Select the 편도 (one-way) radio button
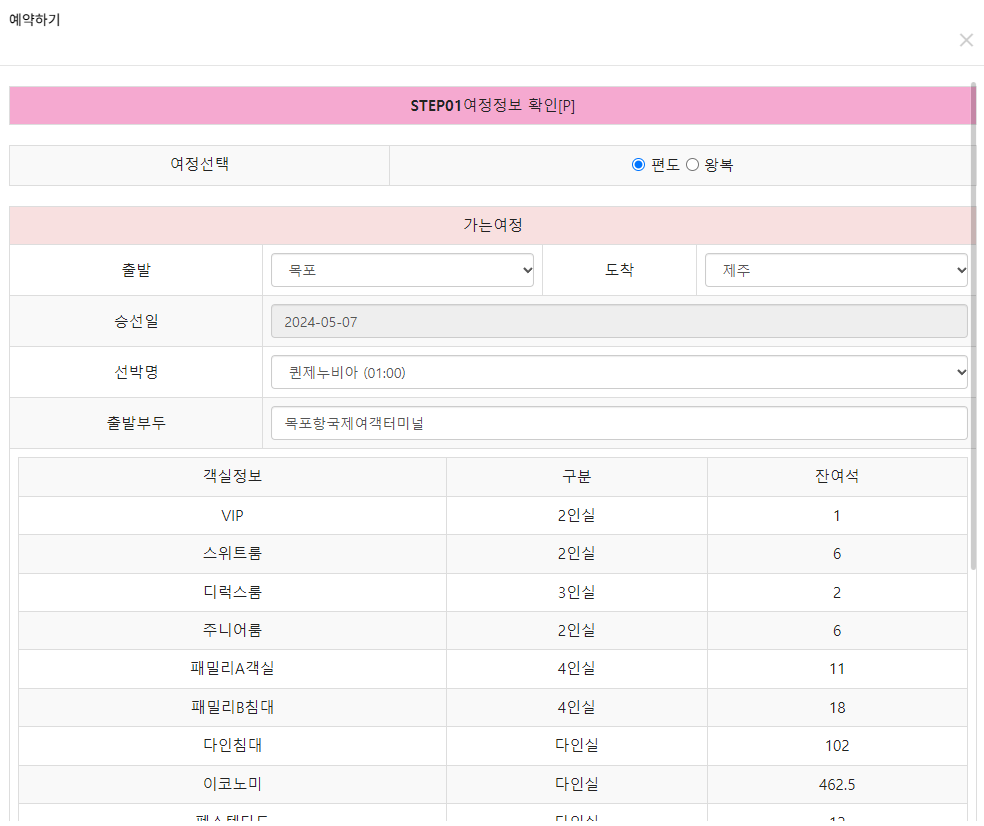Image resolution: width=984 pixels, height=826 pixels. pyautogui.click(x=638, y=164)
